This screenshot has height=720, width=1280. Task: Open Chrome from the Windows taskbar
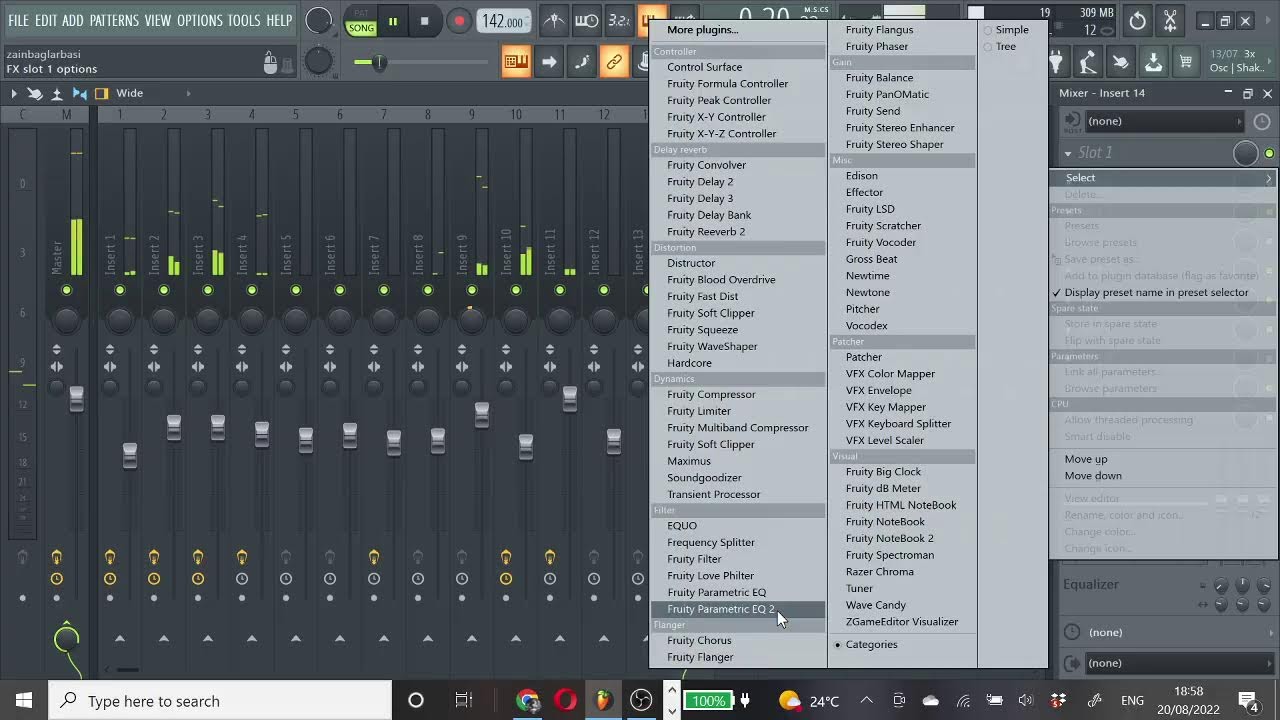tap(528, 701)
